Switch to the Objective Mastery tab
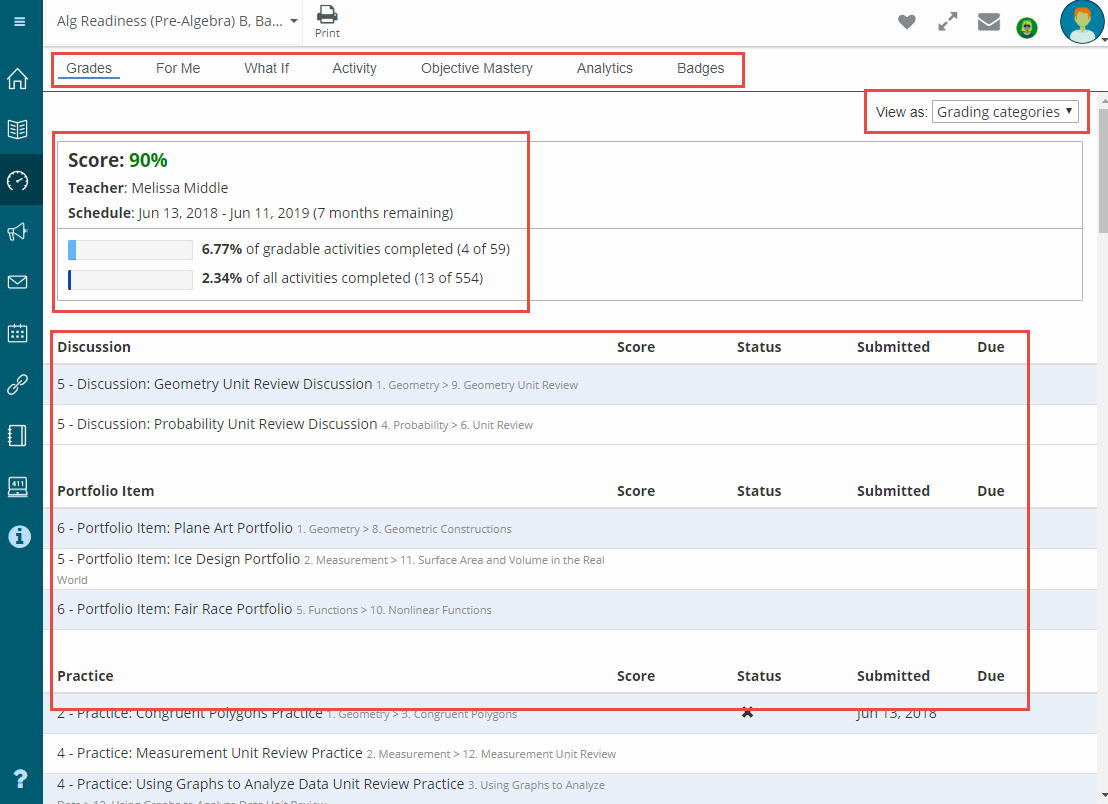Screen dimensions: 1108x804 [x=476, y=68]
